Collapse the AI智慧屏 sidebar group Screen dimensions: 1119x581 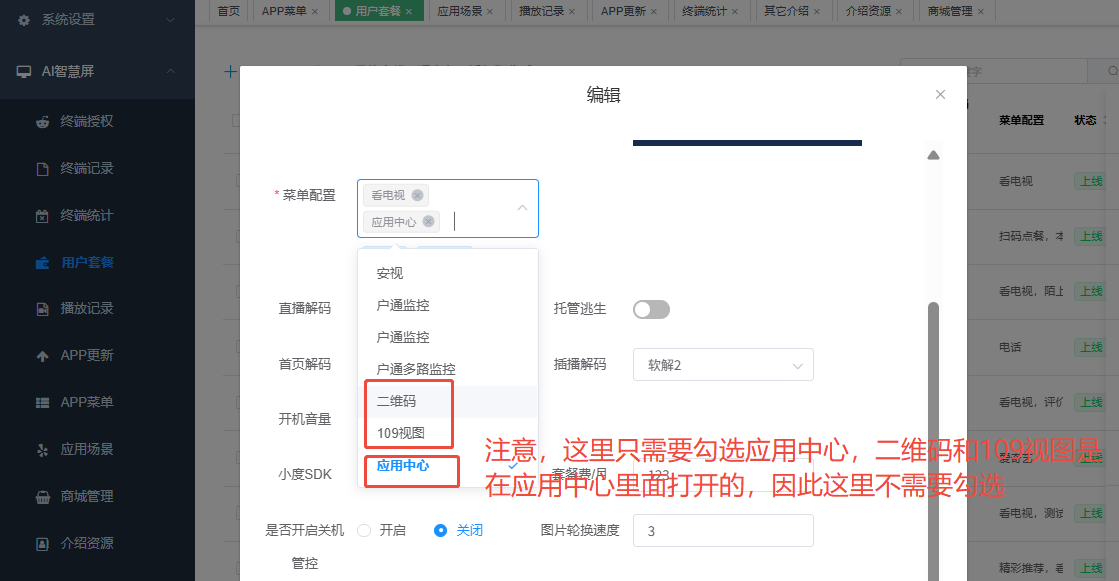point(171,72)
